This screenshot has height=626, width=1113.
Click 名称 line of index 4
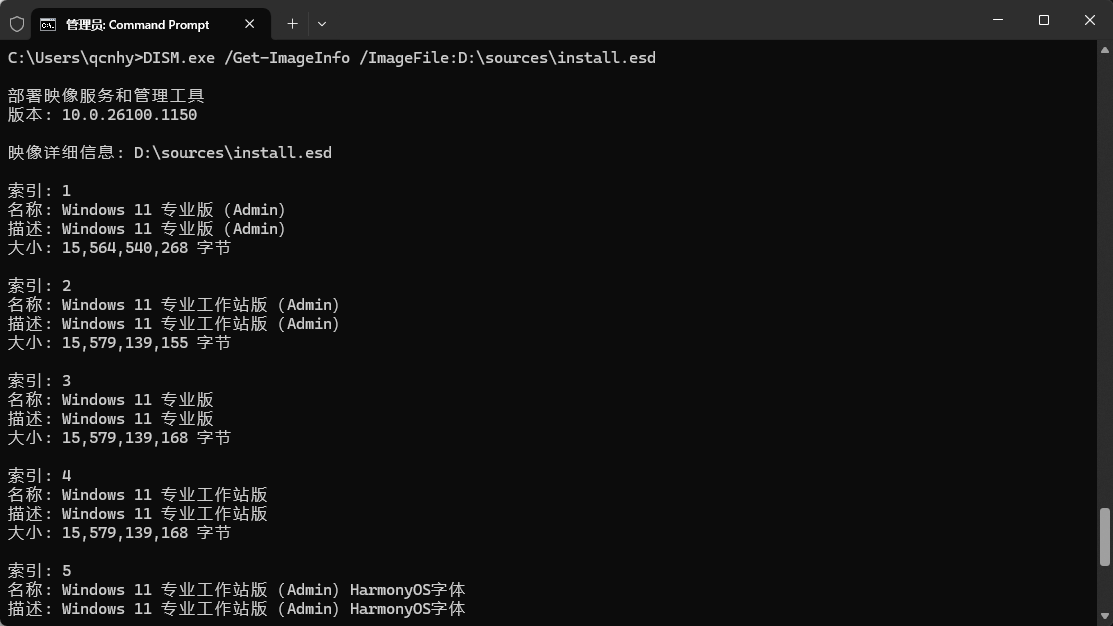click(138, 495)
